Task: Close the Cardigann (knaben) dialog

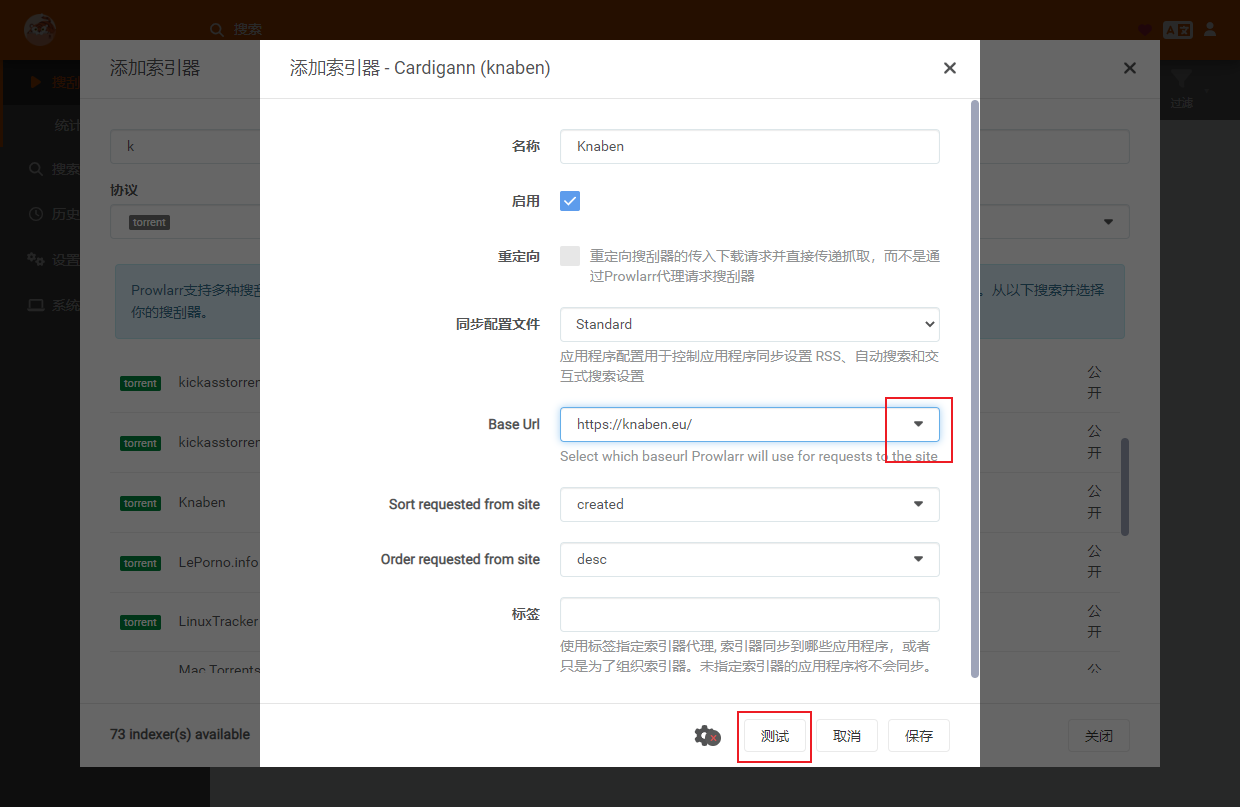Action: 950,68
